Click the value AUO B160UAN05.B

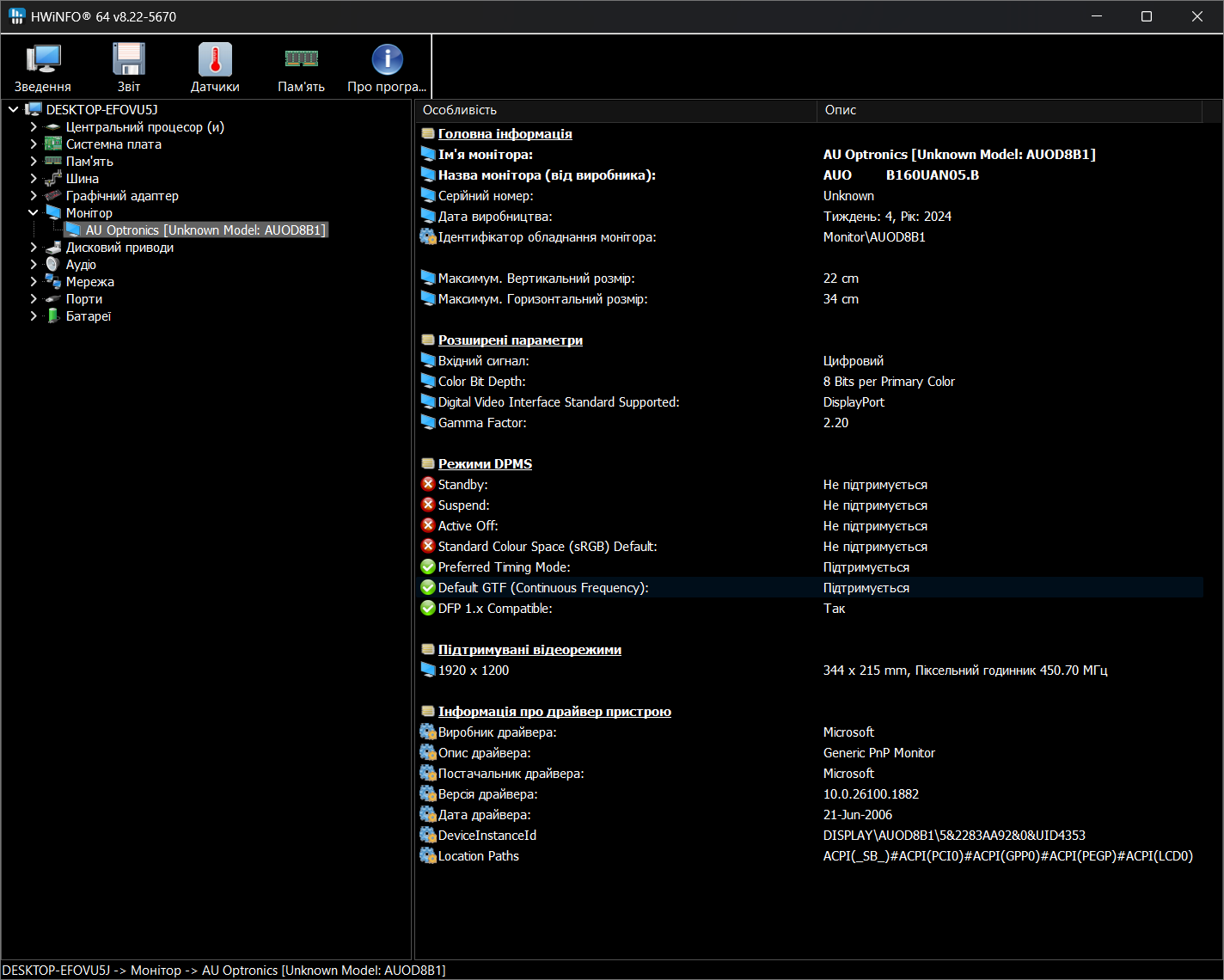click(x=901, y=175)
